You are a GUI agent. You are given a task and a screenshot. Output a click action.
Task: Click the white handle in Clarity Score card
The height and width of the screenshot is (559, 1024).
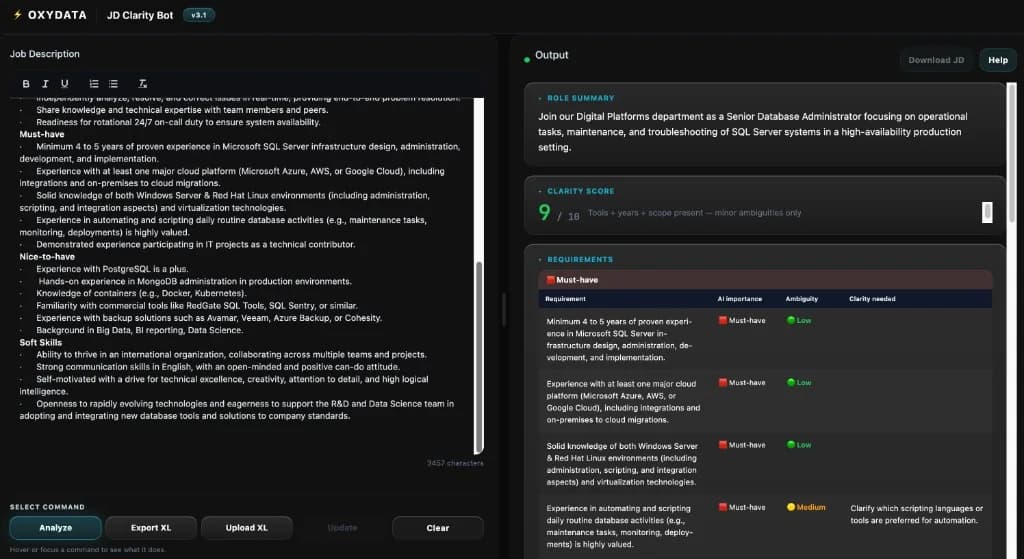(987, 212)
